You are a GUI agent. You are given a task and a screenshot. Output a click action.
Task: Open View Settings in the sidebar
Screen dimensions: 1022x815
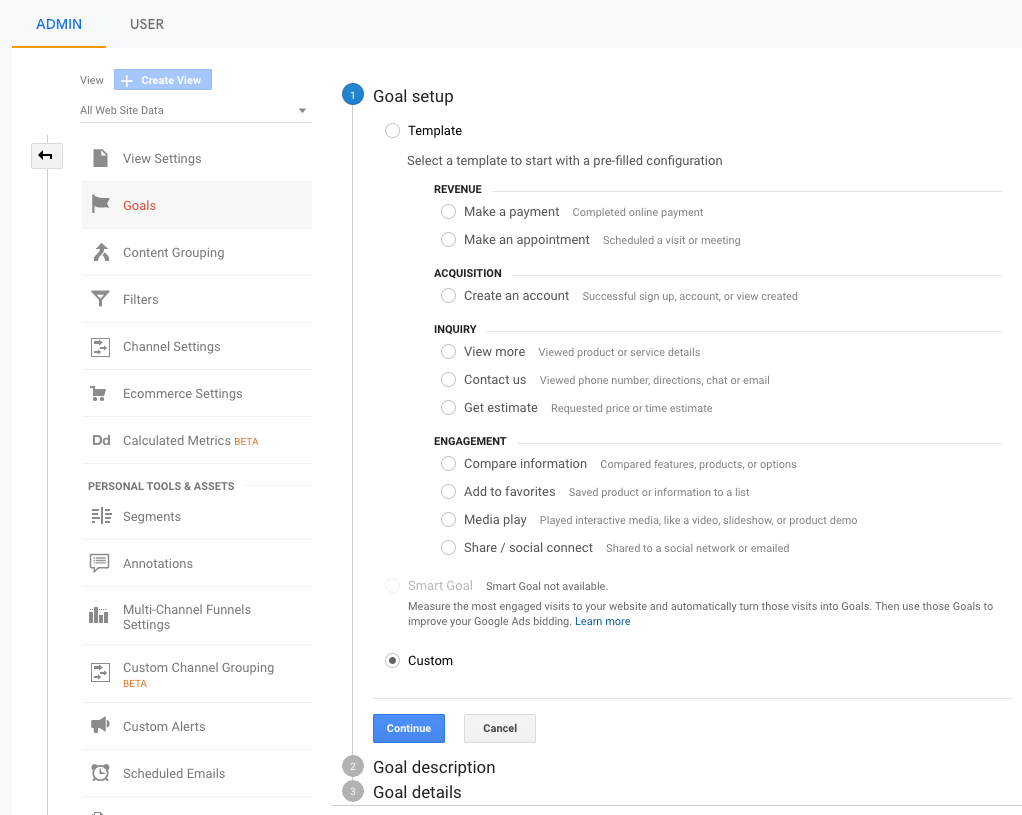coord(197,158)
